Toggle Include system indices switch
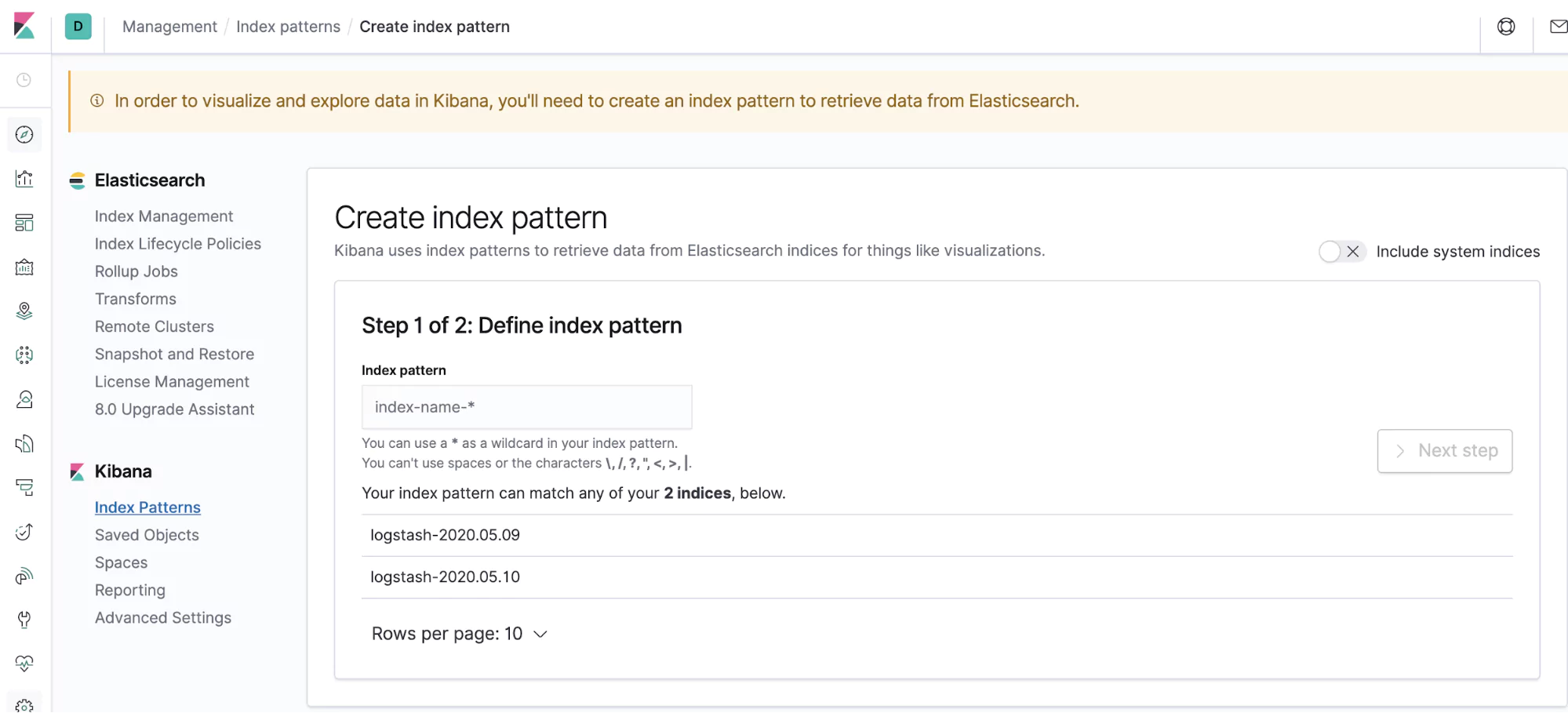 (x=1342, y=252)
